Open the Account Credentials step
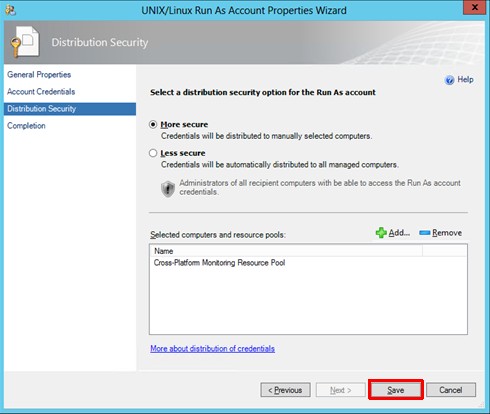The width and height of the screenshot is (490, 414). click(x=41, y=92)
